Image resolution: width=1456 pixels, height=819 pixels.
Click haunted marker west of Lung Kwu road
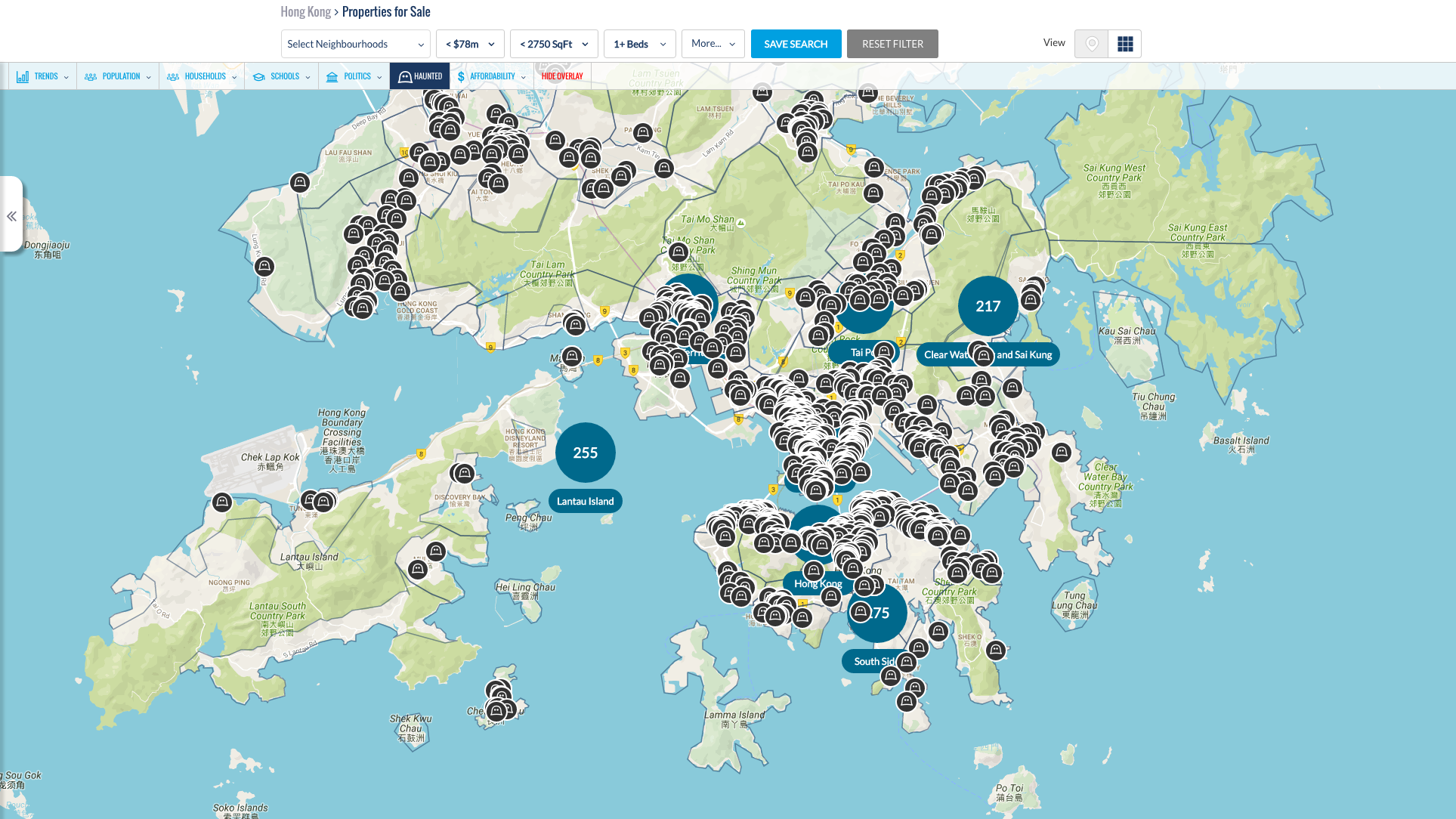pos(264,266)
